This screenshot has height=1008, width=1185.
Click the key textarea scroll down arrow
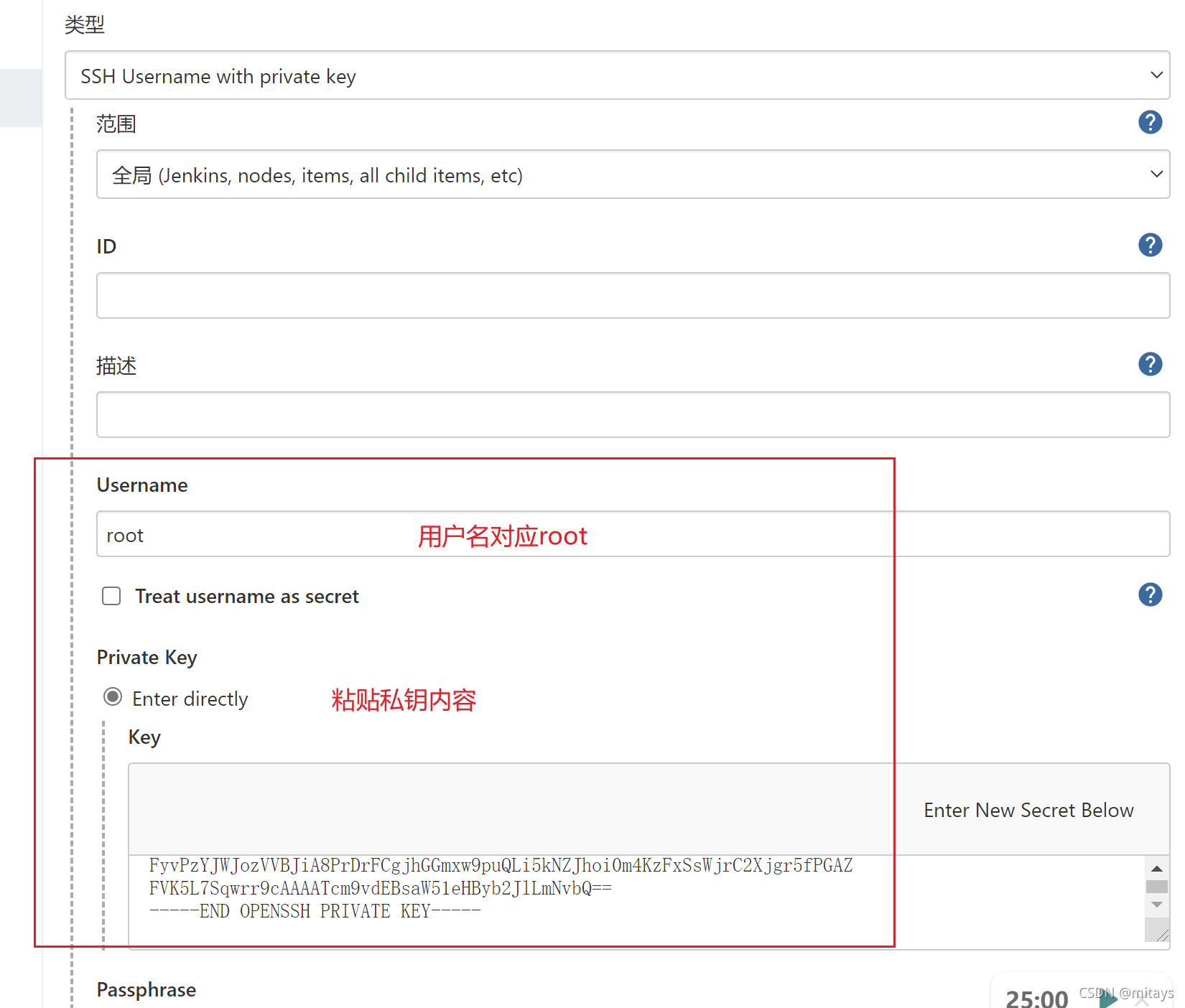pyautogui.click(x=1156, y=905)
